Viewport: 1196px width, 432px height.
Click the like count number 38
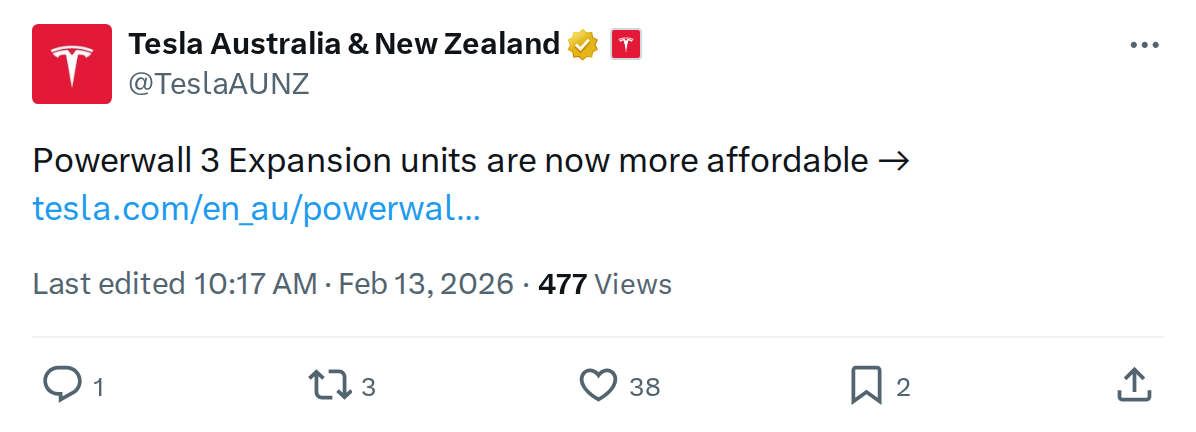645,387
